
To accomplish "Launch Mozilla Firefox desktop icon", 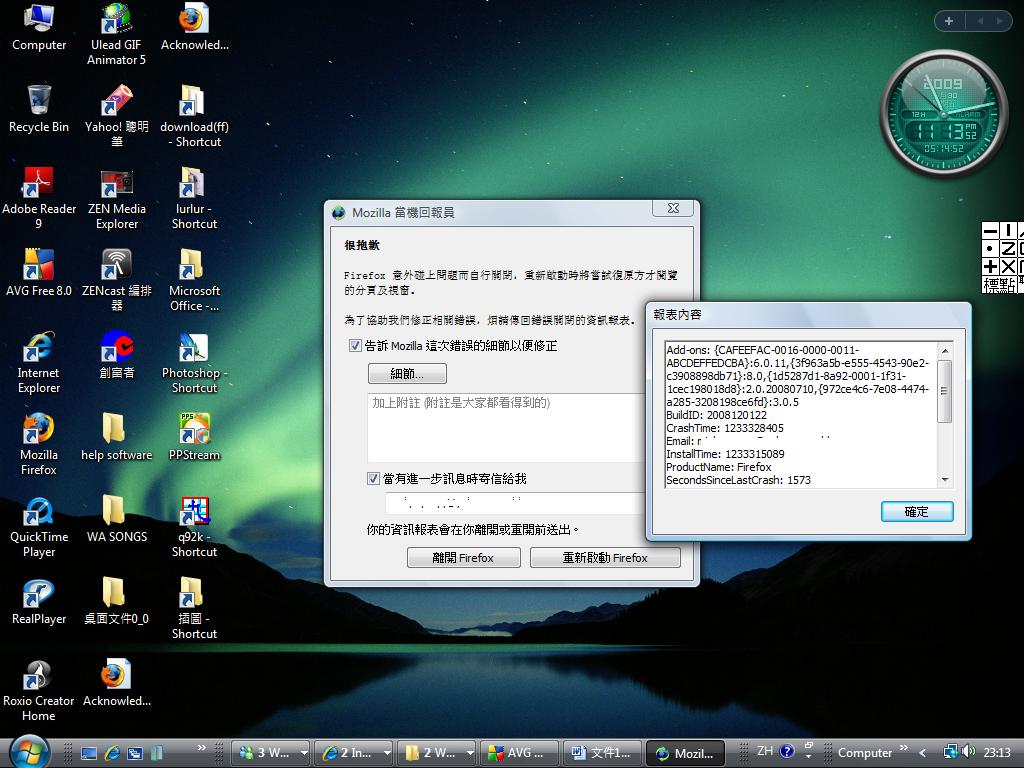I will pyautogui.click(x=39, y=444).
